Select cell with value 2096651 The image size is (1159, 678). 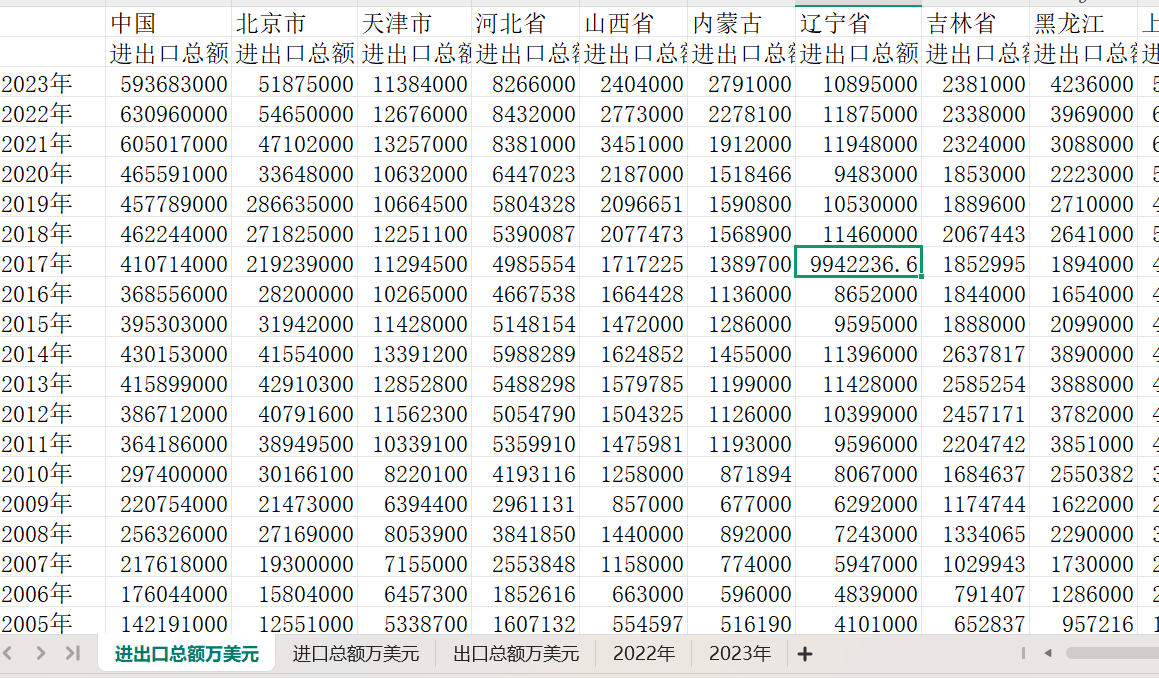tap(633, 204)
